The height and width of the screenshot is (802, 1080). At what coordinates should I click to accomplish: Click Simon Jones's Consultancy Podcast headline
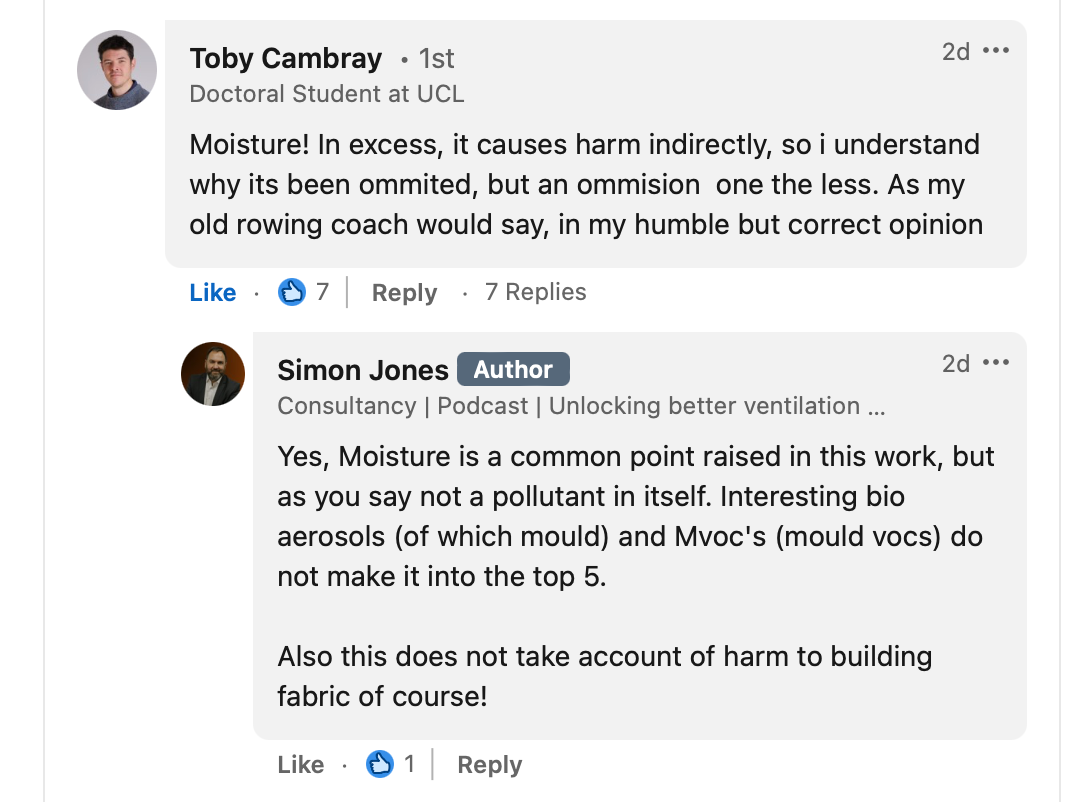[581, 406]
